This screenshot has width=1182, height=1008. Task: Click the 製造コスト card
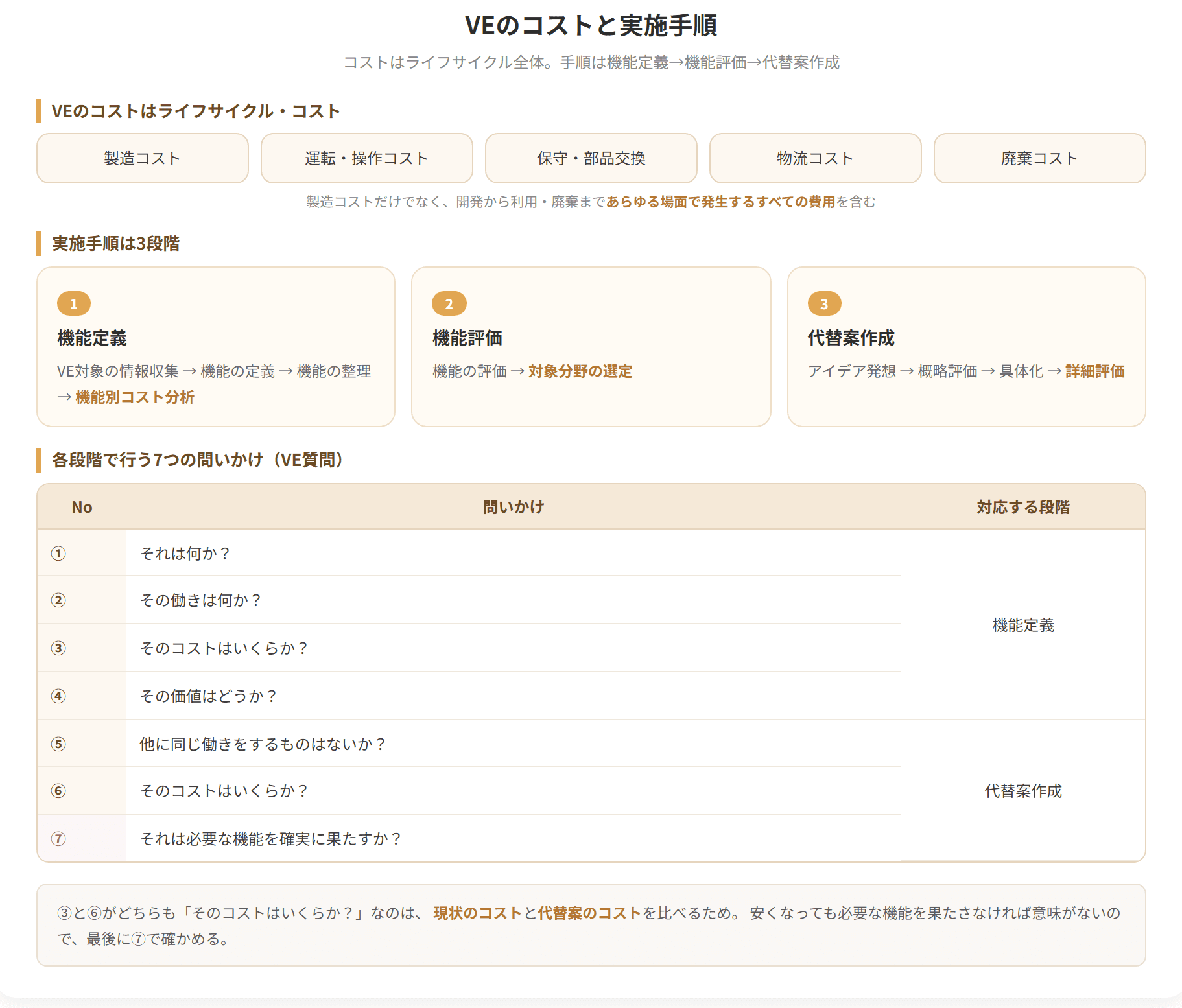[143, 158]
